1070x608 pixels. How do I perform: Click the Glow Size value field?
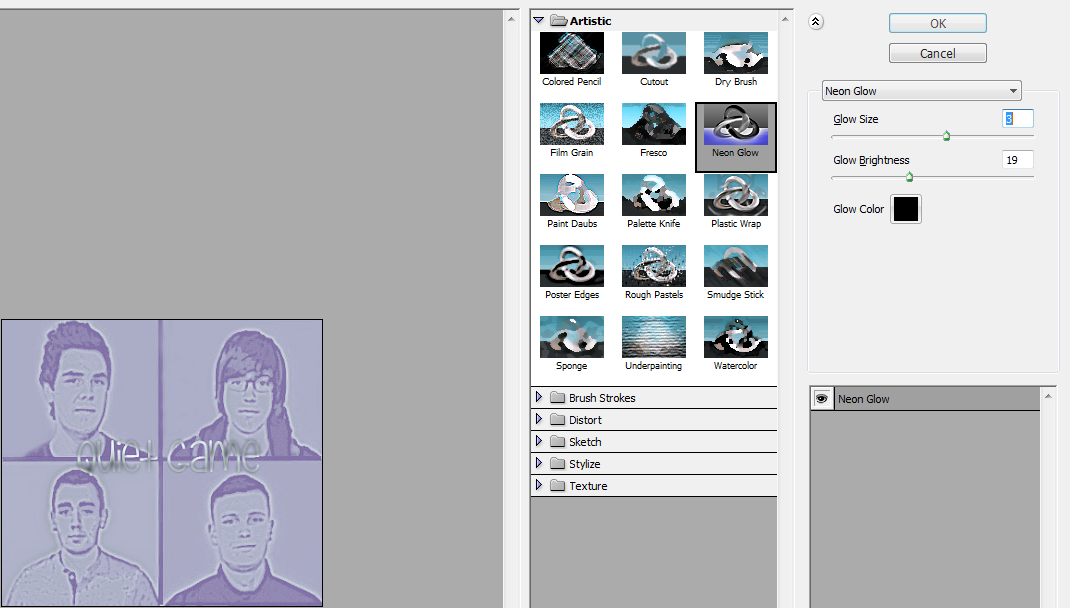click(1017, 119)
